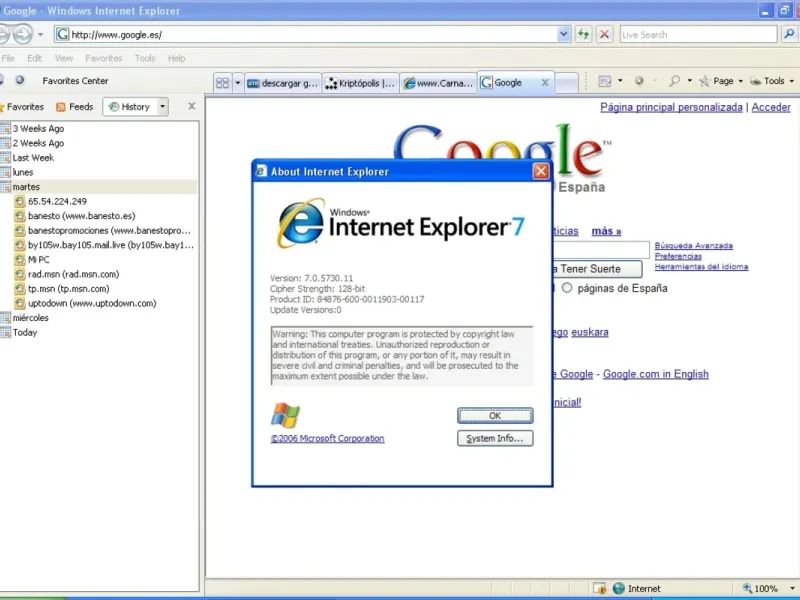This screenshot has height=600, width=800.
Task: Click the status bar zoom level icon
Action: (x=747, y=588)
